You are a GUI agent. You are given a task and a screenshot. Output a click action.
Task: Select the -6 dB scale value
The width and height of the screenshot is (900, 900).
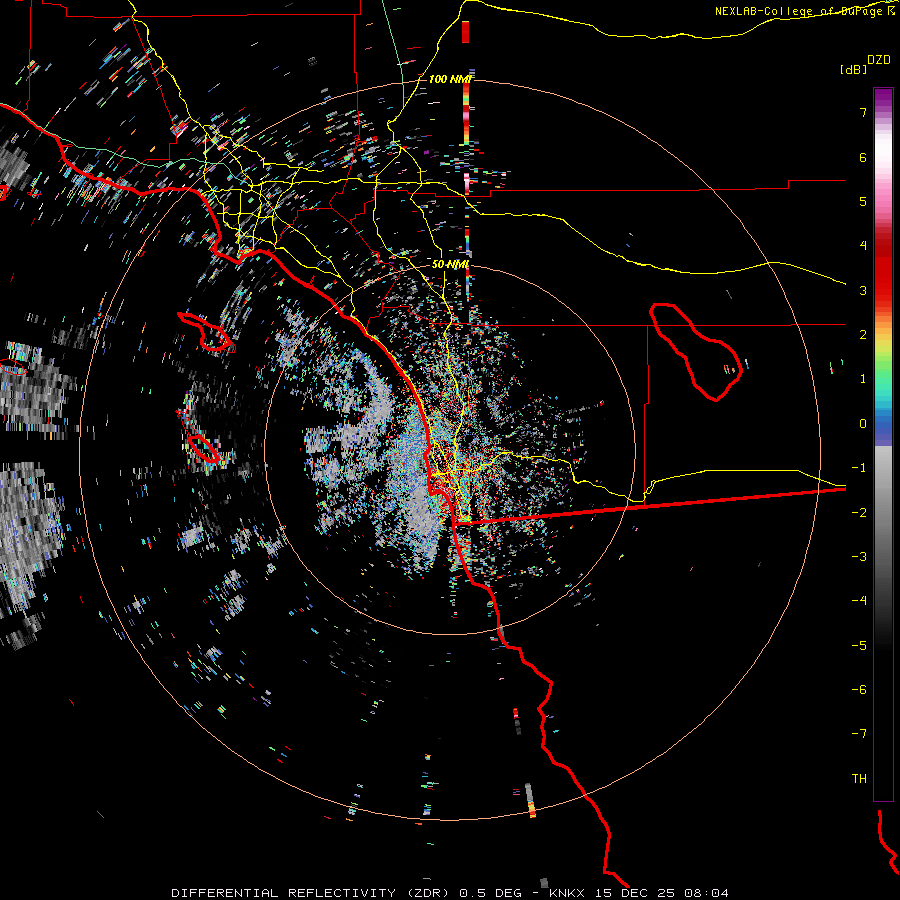tap(859, 690)
